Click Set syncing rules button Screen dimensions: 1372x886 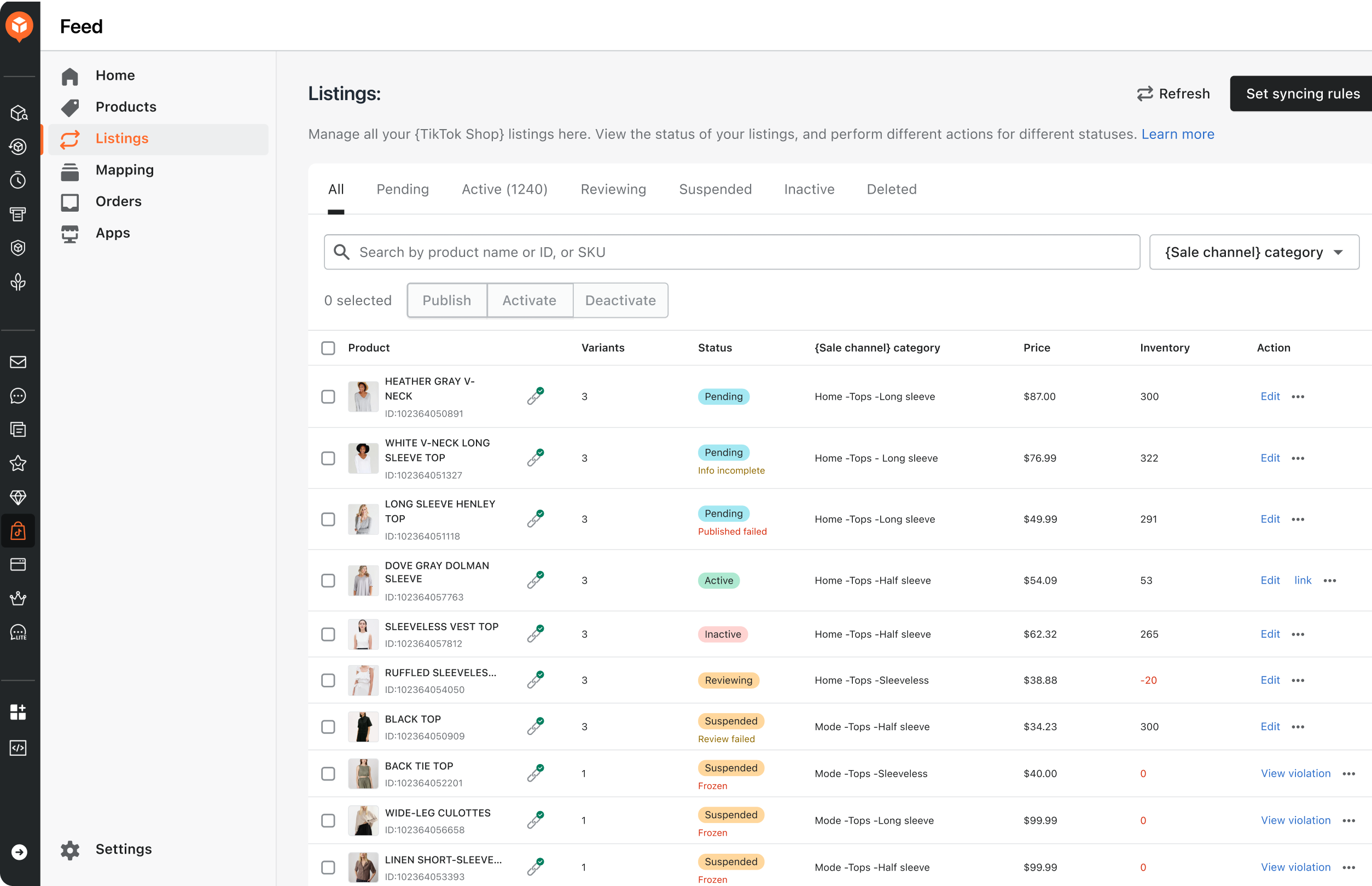[1302, 93]
